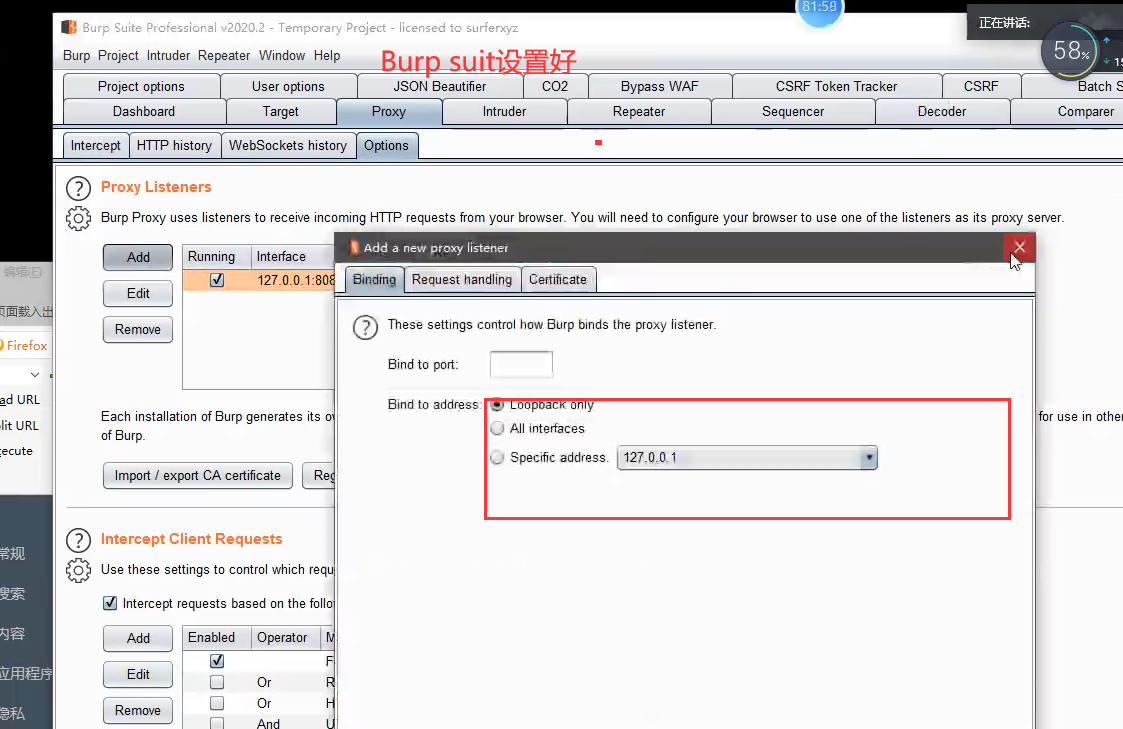Click Remove under Intercept Client Requests

pyautogui.click(x=138, y=710)
